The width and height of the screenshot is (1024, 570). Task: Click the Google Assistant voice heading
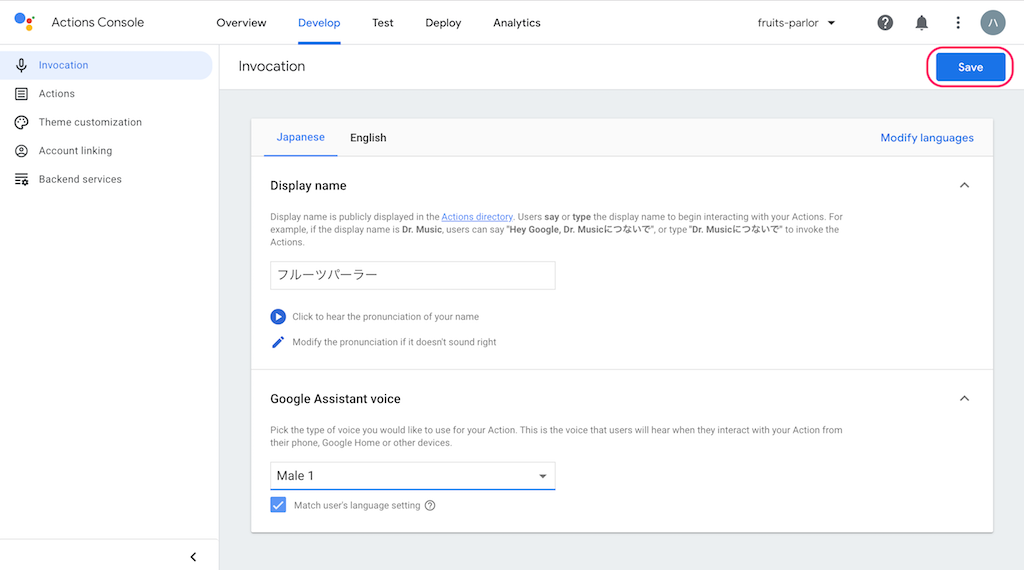pyautogui.click(x=336, y=399)
